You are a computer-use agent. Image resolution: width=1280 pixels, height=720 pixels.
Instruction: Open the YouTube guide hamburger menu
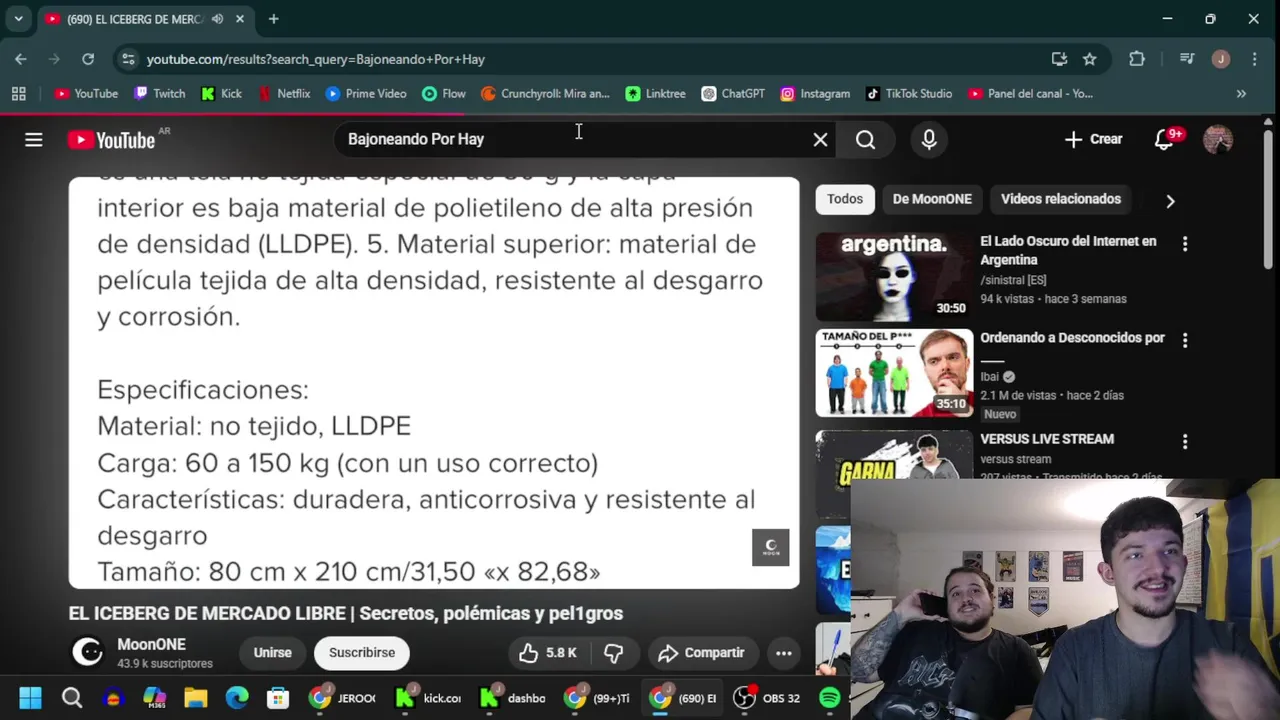pyautogui.click(x=34, y=140)
